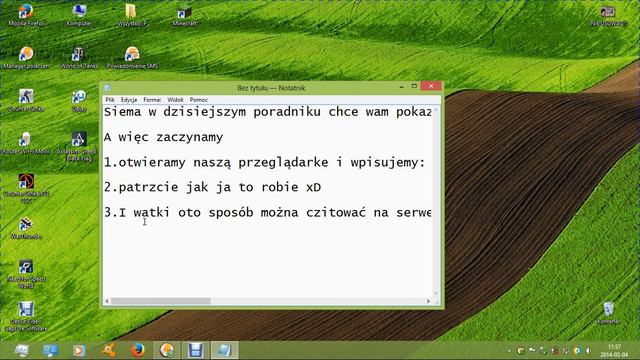Launch the World of Tanks desktop shortcut

tap(79, 58)
